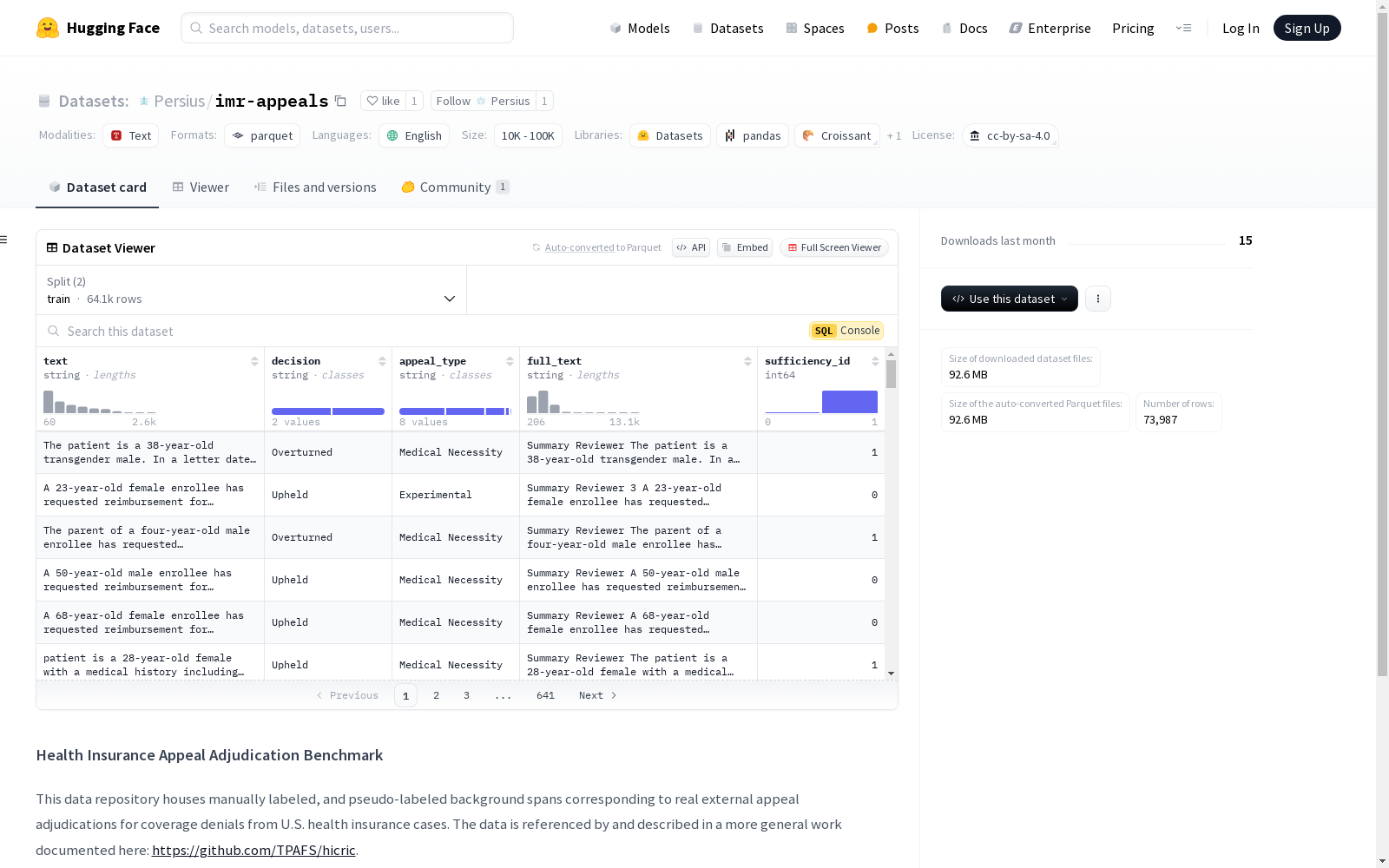Image resolution: width=1389 pixels, height=868 pixels.
Task: Follow the Persius user
Action: pos(483,102)
